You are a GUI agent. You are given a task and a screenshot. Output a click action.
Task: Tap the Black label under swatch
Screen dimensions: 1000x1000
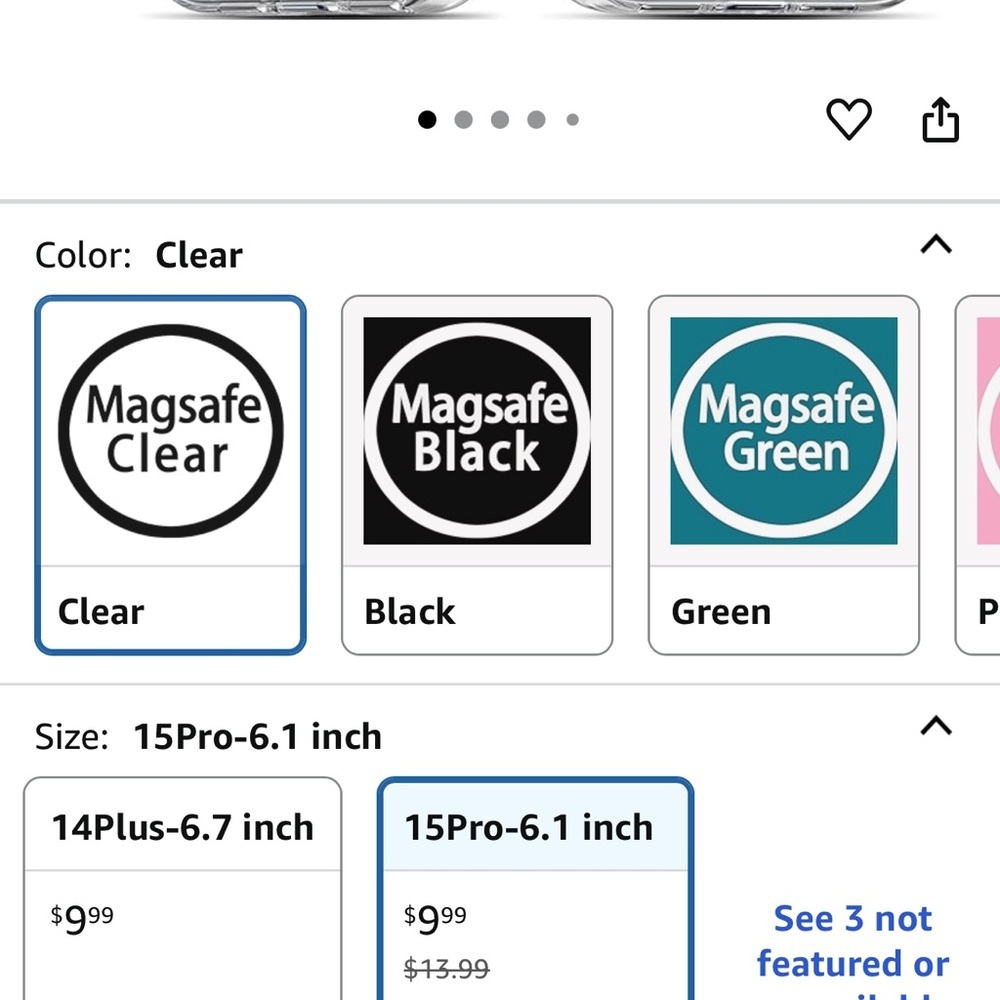pyautogui.click(x=410, y=612)
